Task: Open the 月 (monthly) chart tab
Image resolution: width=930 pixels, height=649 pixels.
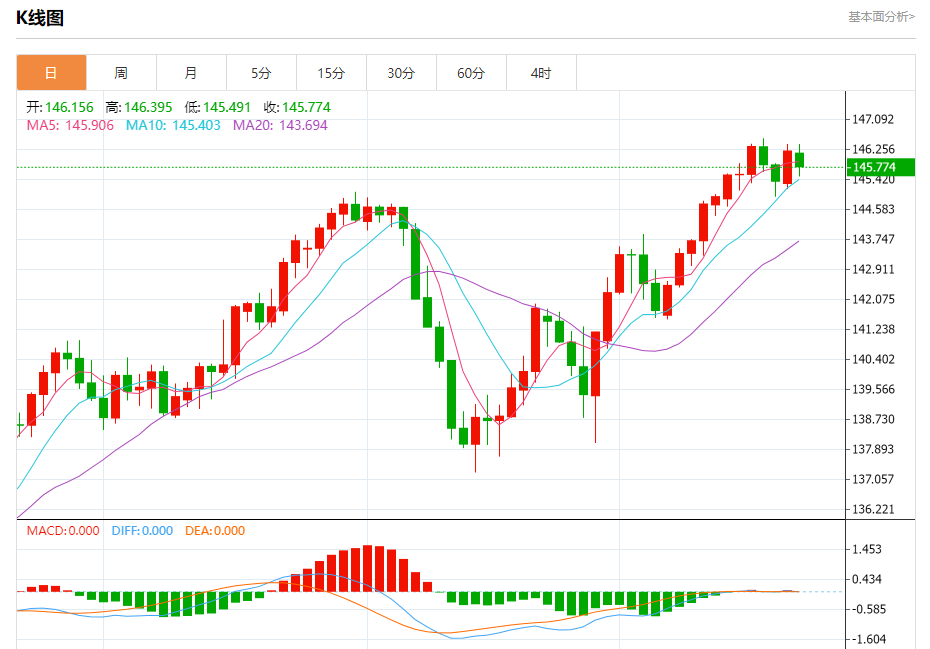Action: pyautogui.click(x=191, y=73)
